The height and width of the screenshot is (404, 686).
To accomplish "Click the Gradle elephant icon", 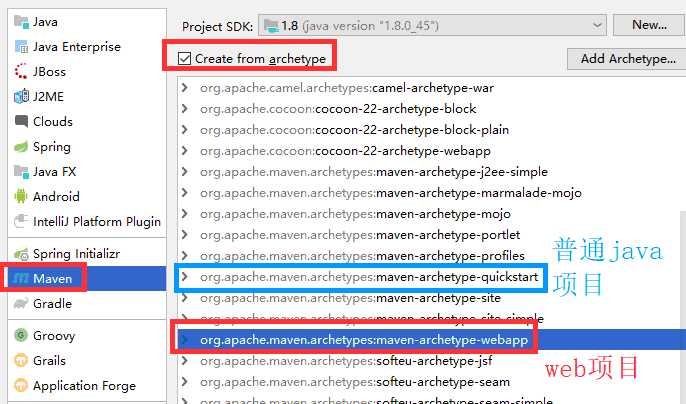I will pyautogui.click(x=21, y=303).
